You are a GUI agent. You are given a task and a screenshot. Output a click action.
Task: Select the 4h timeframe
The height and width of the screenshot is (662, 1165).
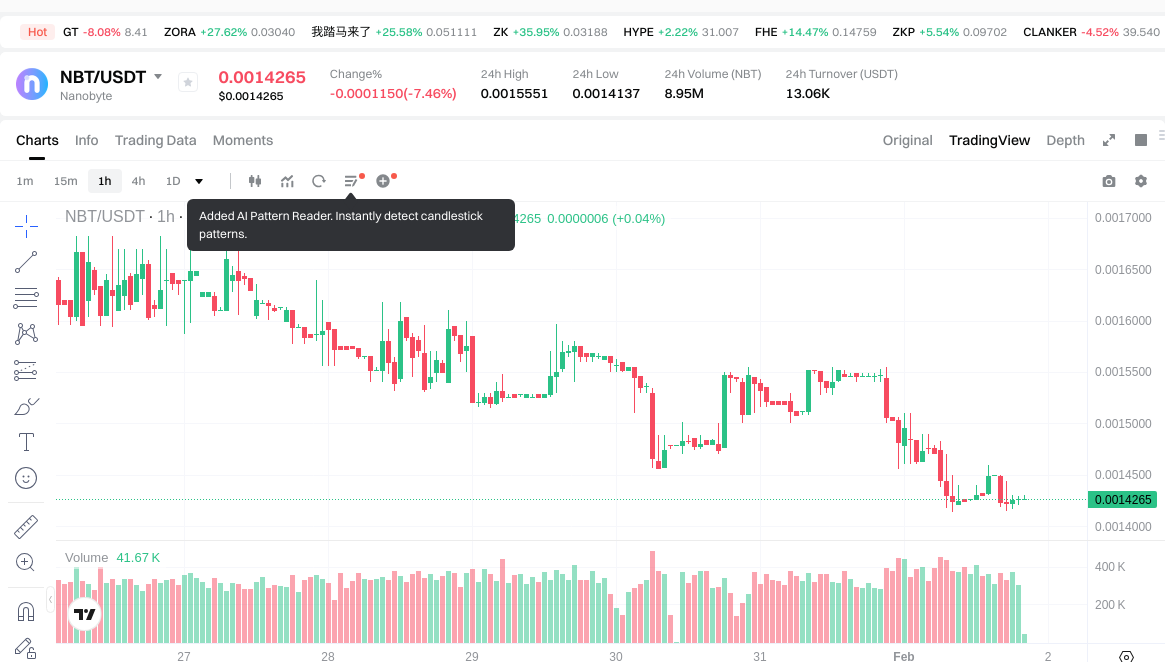pos(138,181)
